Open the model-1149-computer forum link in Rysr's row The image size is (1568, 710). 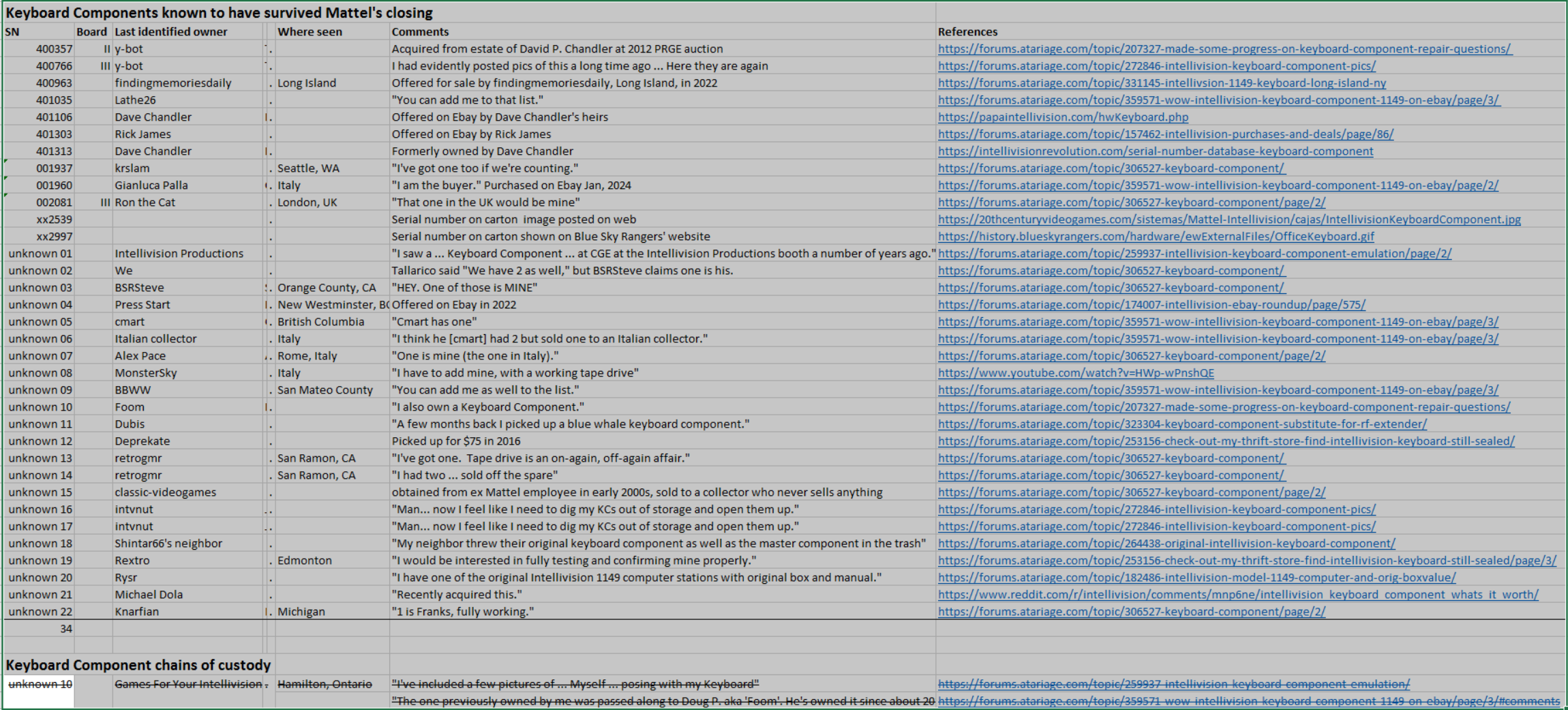1196,578
